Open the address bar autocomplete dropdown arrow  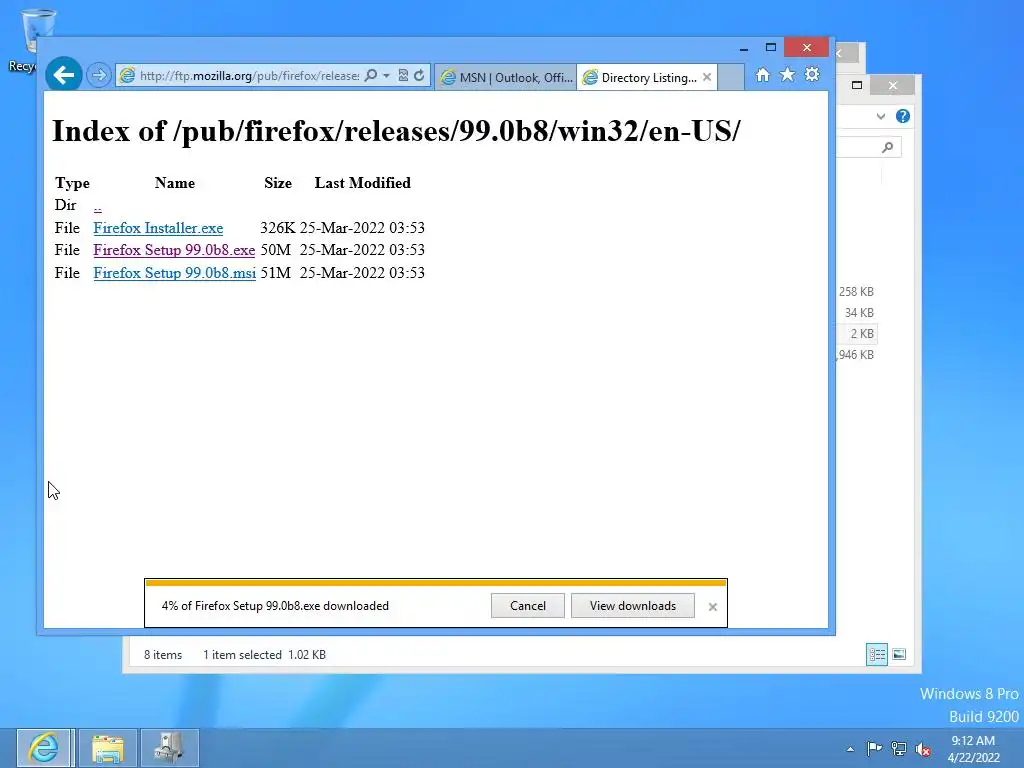point(386,76)
